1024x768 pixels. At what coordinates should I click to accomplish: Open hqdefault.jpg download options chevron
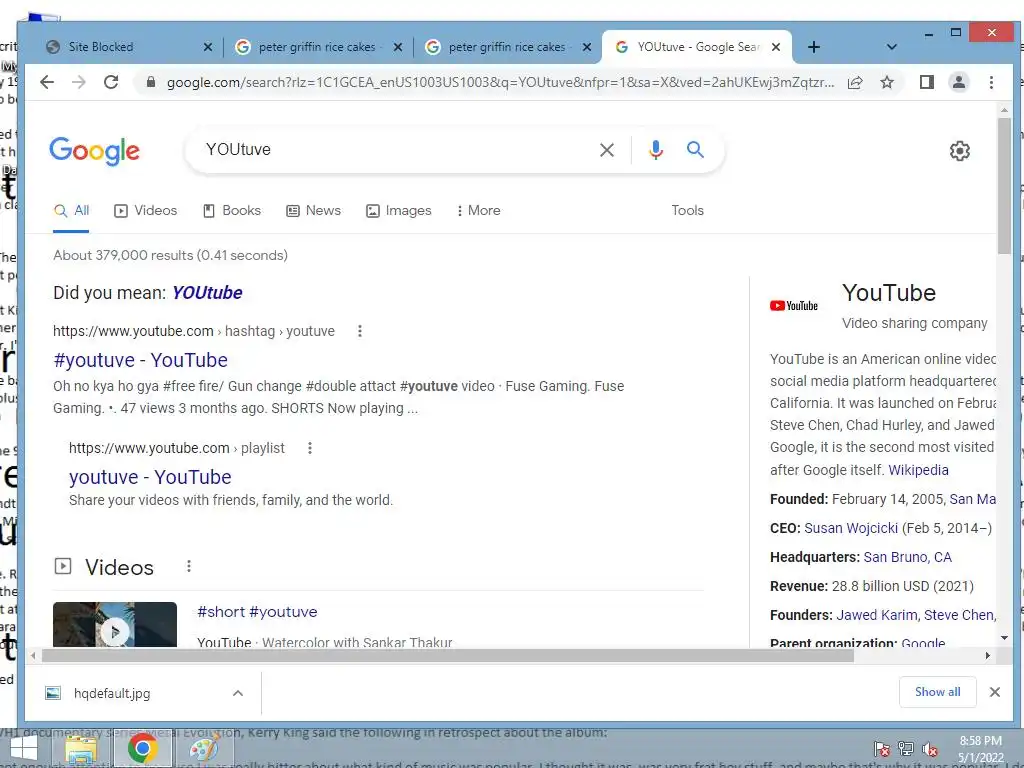click(x=238, y=694)
